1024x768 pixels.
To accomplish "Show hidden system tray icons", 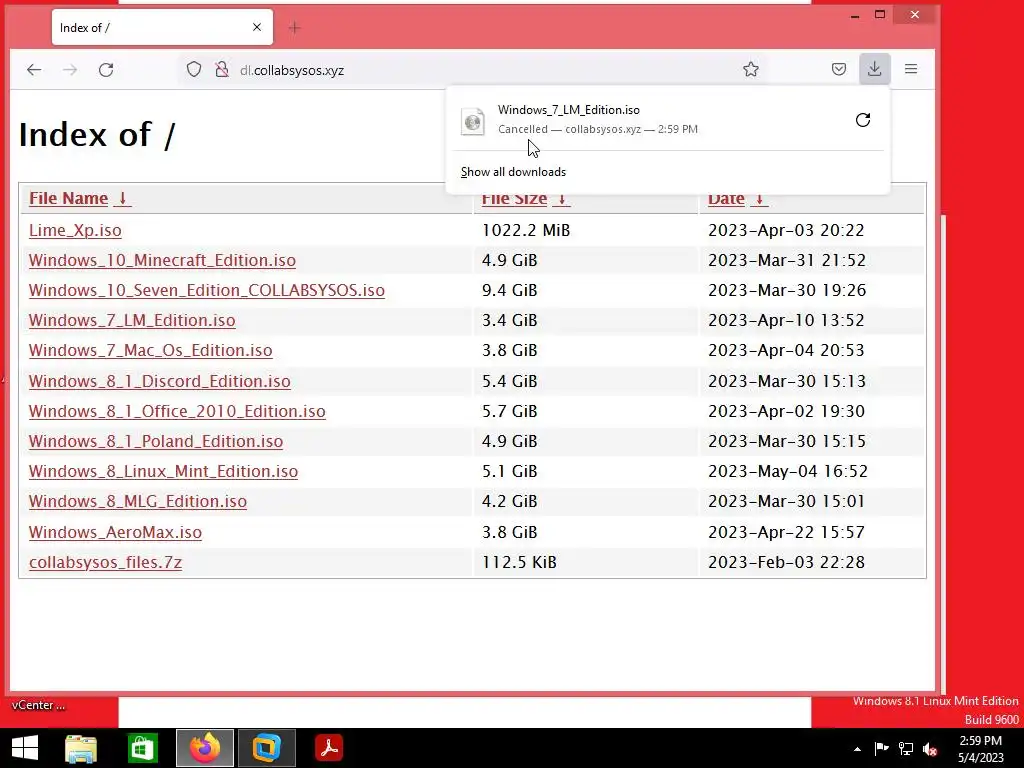I will (857, 749).
